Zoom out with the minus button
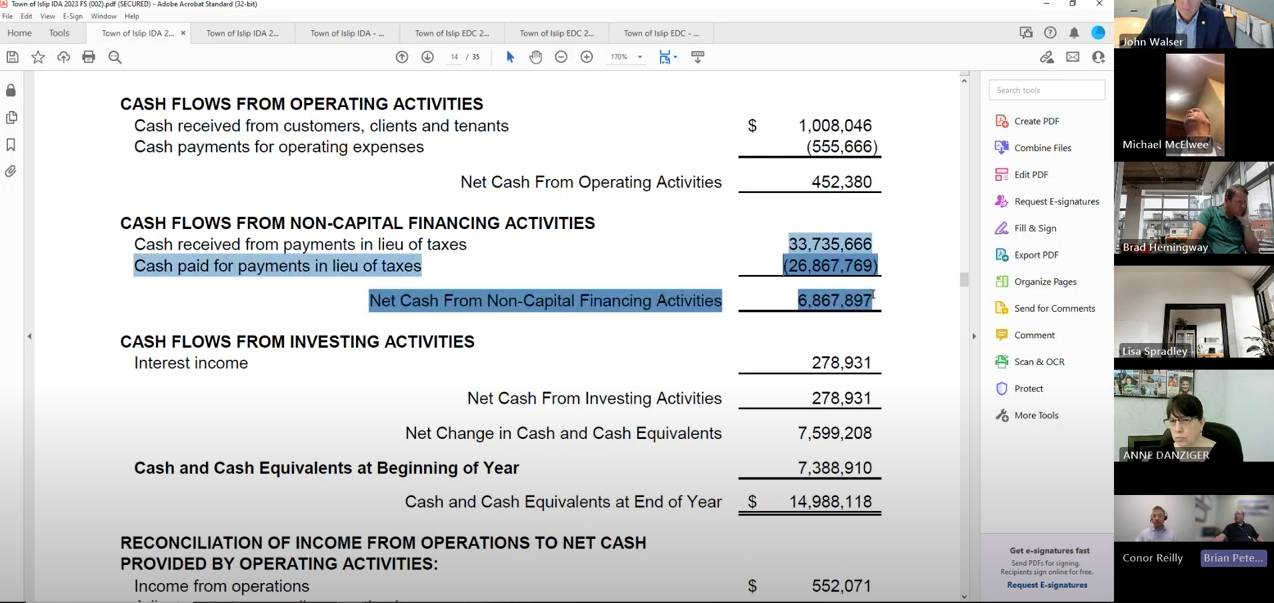 (x=561, y=57)
